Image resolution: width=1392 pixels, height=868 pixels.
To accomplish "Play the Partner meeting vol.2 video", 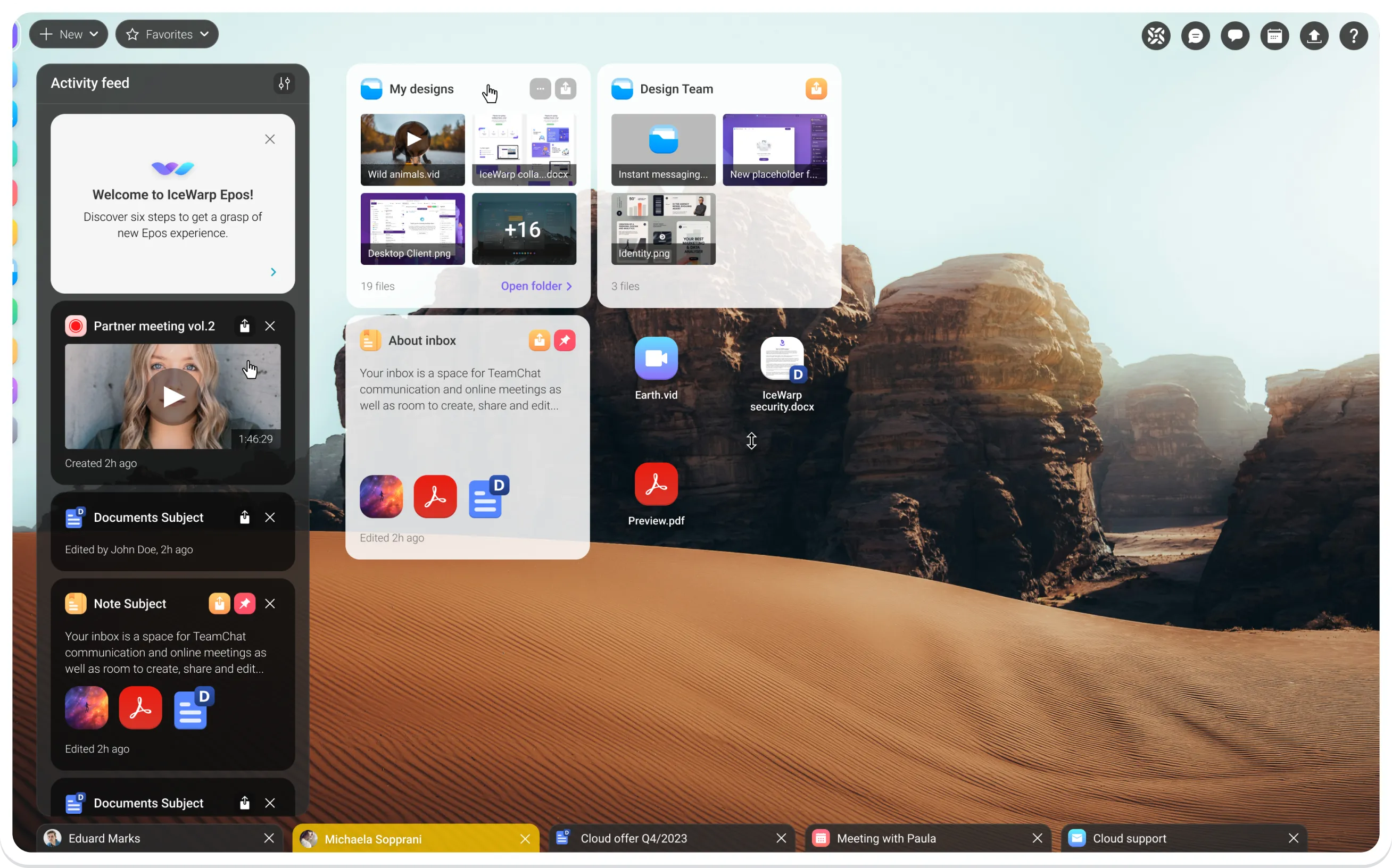I will tap(173, 397).
